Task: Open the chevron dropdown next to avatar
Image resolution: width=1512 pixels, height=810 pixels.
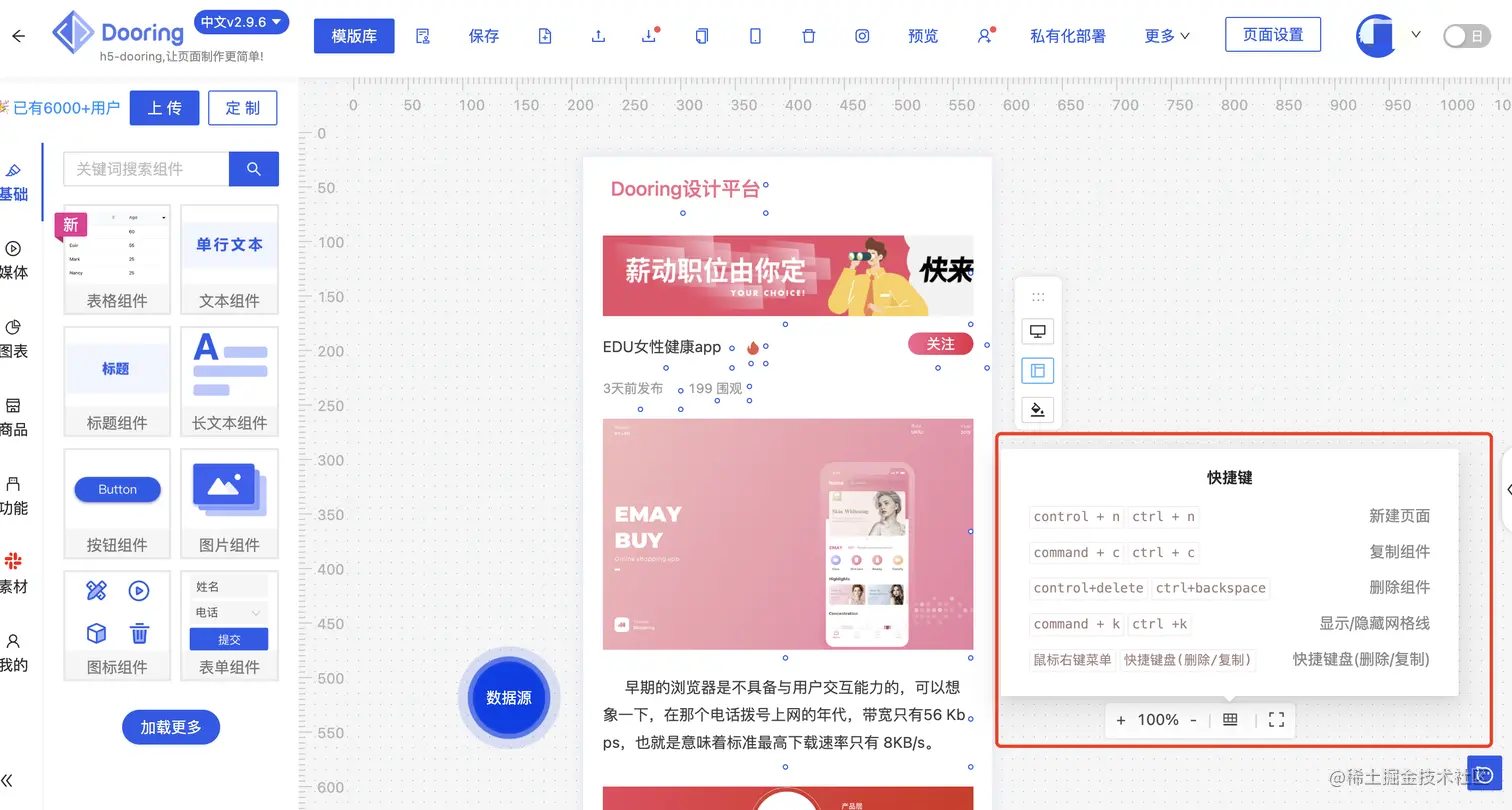Action: click(x=1416, y=34)
